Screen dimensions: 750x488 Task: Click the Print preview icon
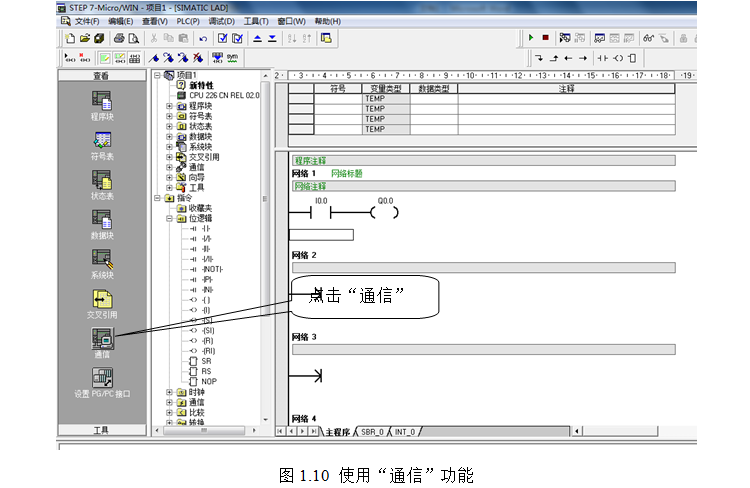tap(133, 38)
